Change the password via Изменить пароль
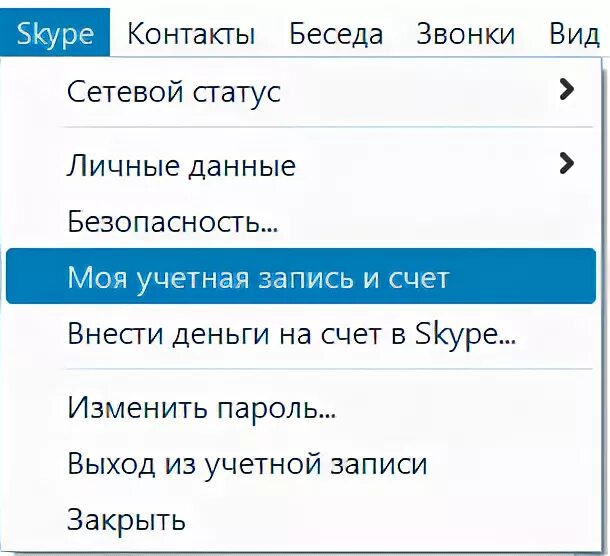The width and height of the screenshot is (610, 556). tap(201, 409)
